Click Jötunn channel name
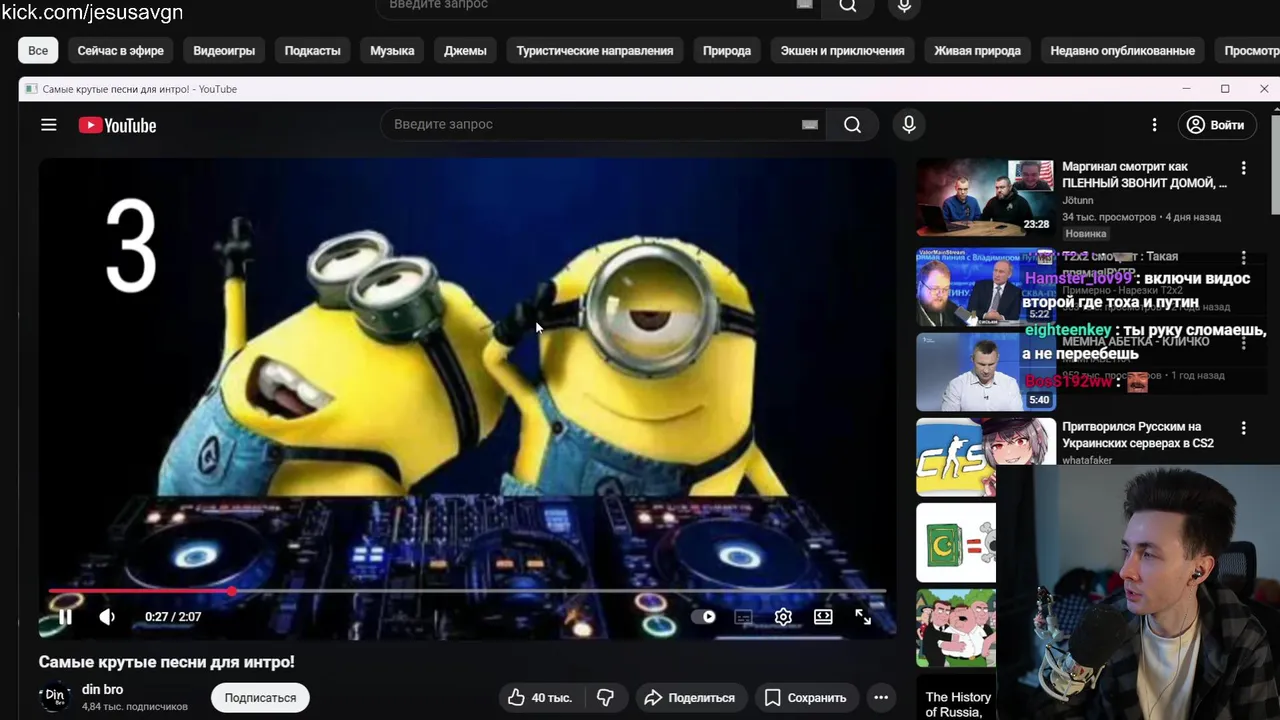The width and height of the screenshot is (1280, 720). pyautogui.click(x=1077, y=200)
